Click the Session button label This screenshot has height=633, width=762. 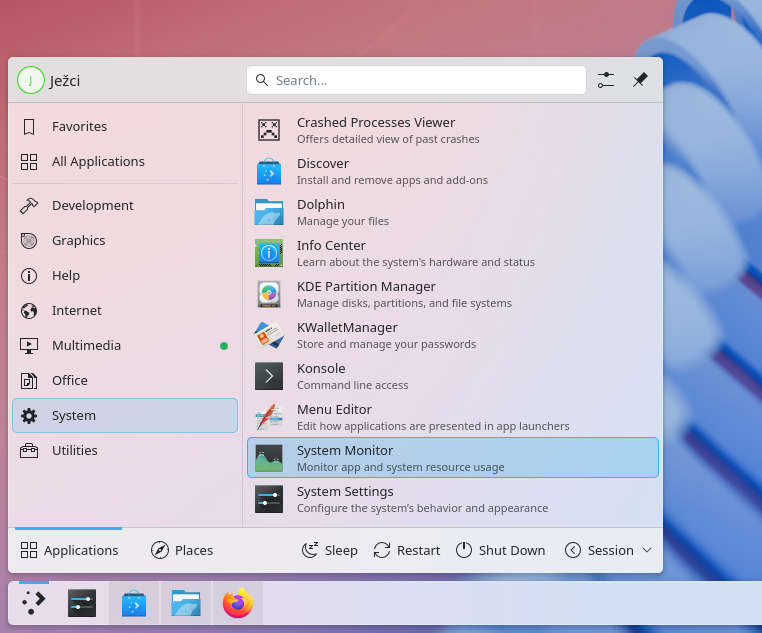(x=610, y=550)
